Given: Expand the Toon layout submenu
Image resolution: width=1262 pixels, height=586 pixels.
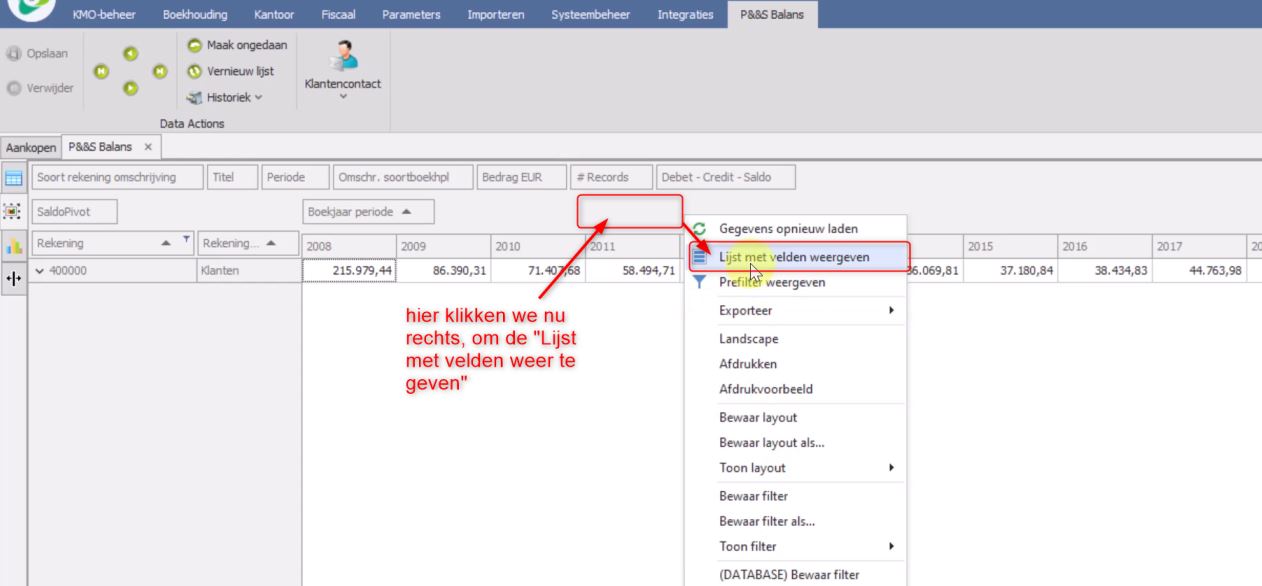Looking at the screenshot, I should pyautogui.click(x=794, y=468).
